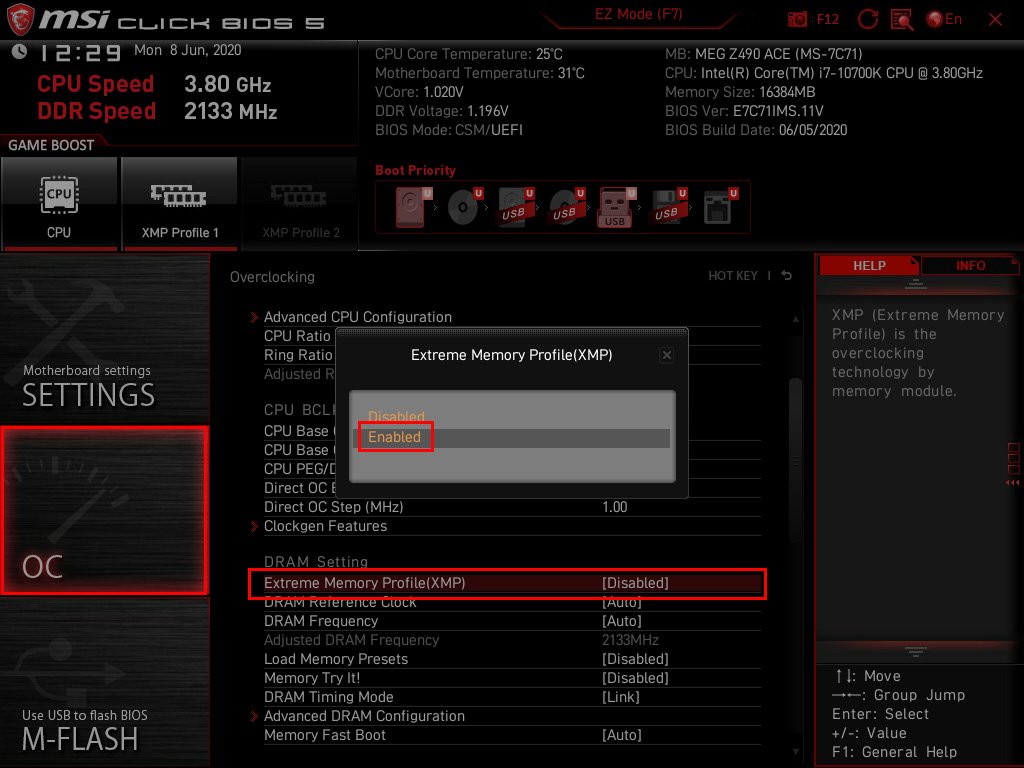Screen dimensions: 1024x768
Task: Open DRAM Timing Mode [Link] option
Action: coord(512,697)
